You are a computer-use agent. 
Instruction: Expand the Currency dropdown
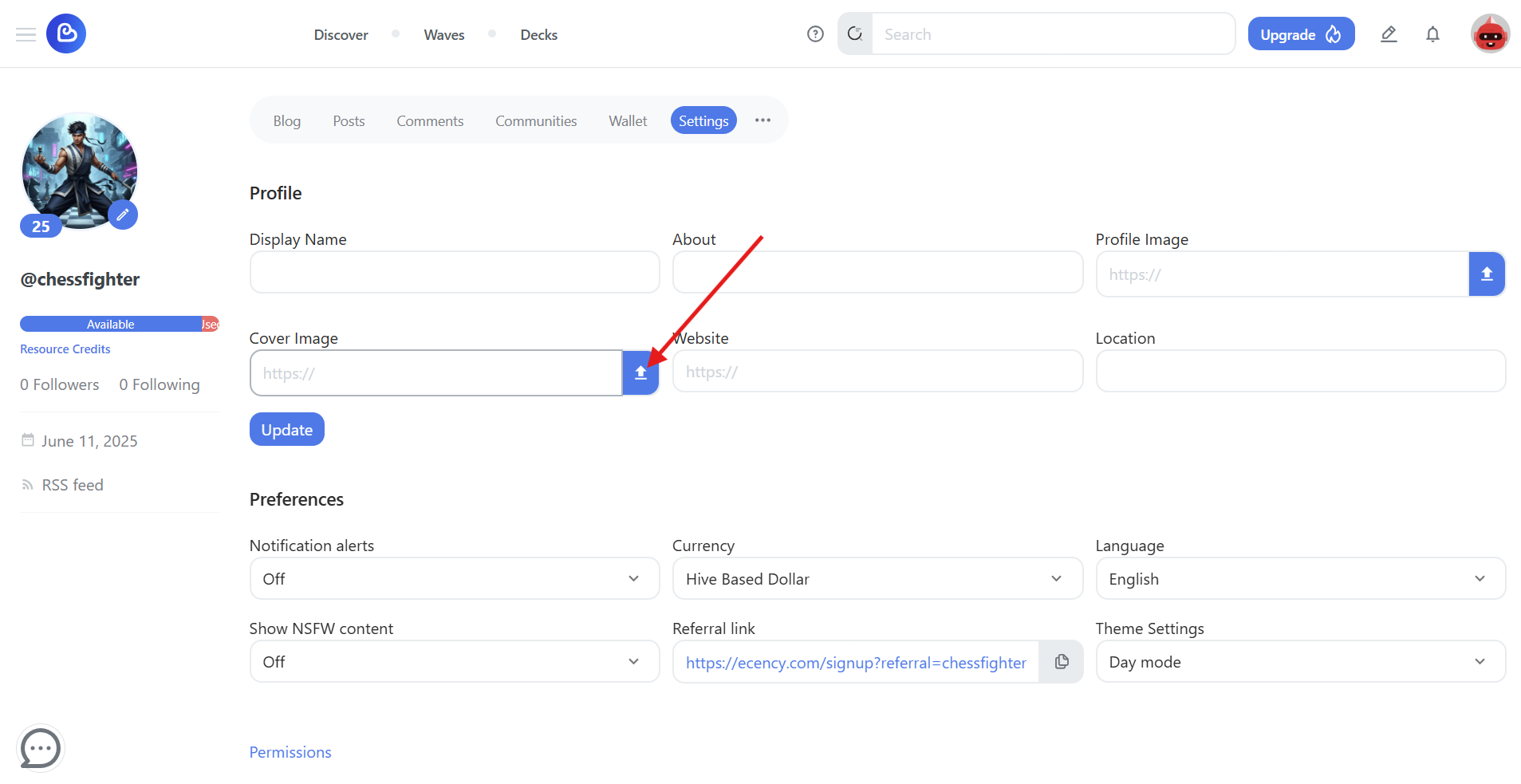[877, 578]
